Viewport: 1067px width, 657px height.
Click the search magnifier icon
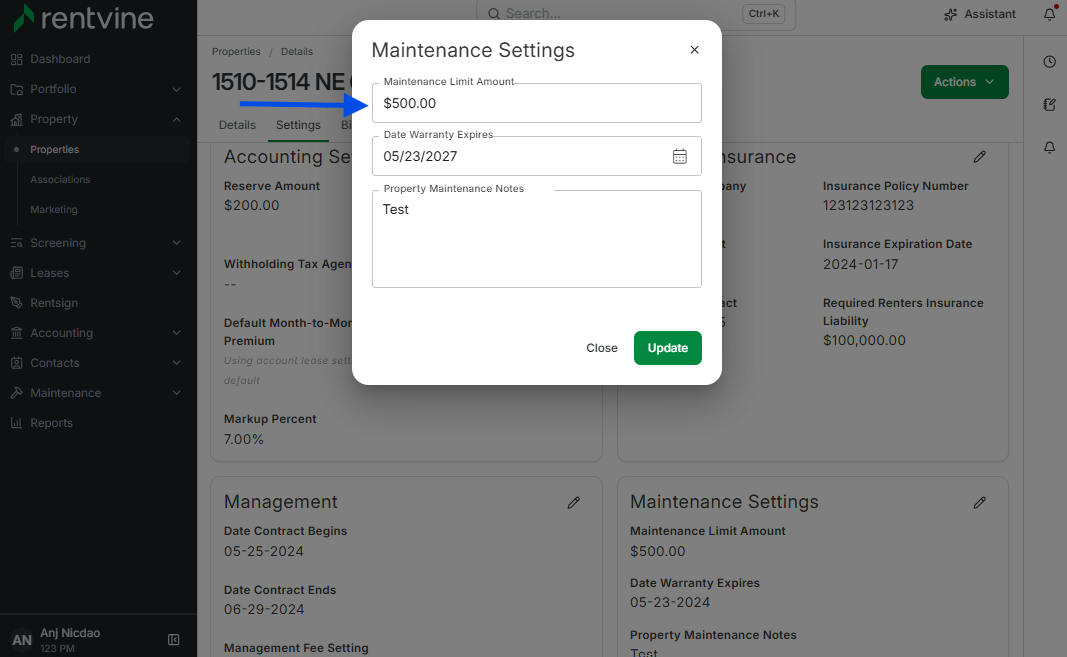(494, 14)
